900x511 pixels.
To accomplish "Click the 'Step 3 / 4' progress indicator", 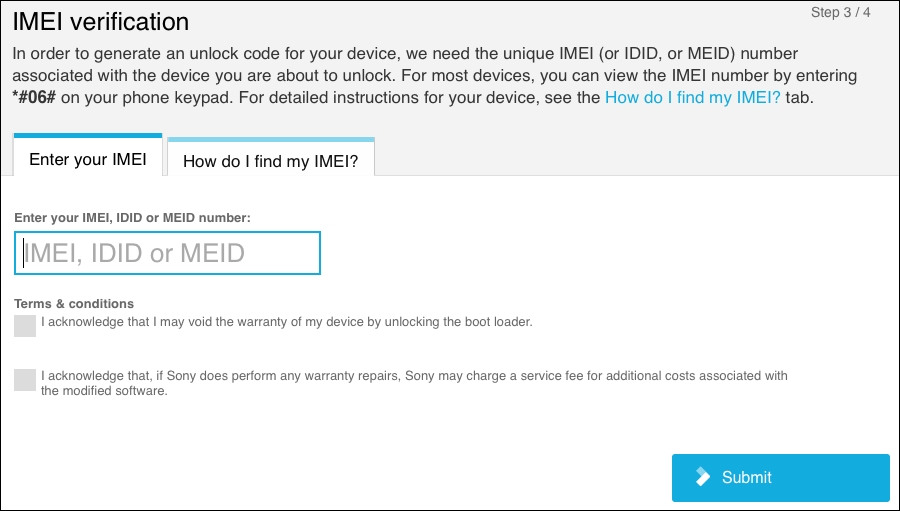I will tap(840, 13).
